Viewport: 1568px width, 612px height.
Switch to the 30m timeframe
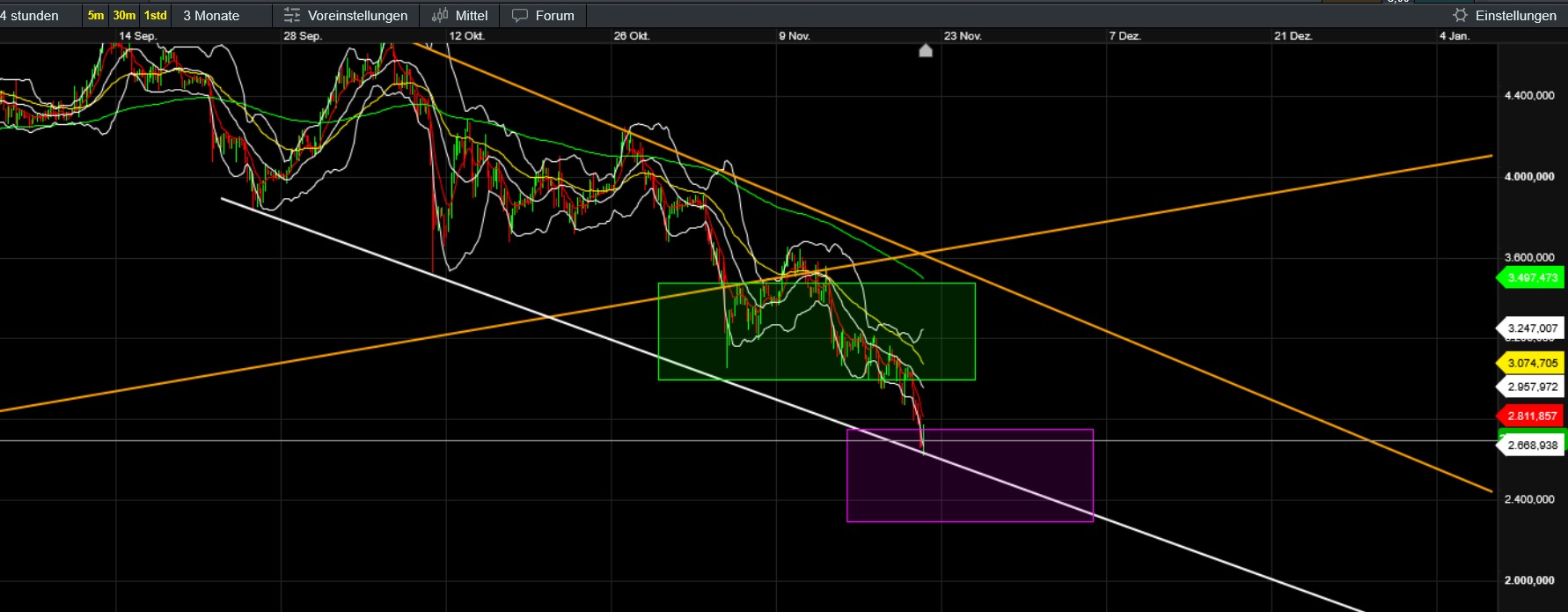[x=124, y=16]
